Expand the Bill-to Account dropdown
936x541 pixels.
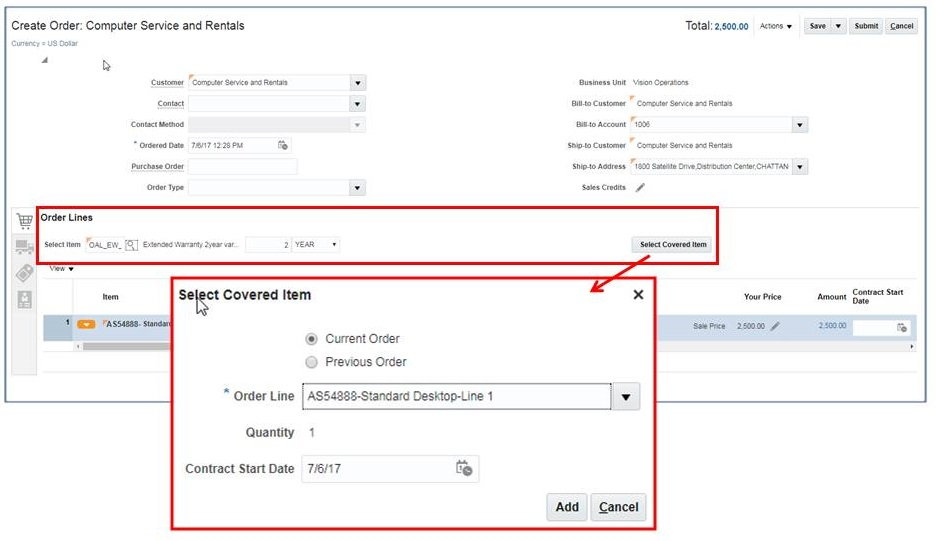[799, 125]
